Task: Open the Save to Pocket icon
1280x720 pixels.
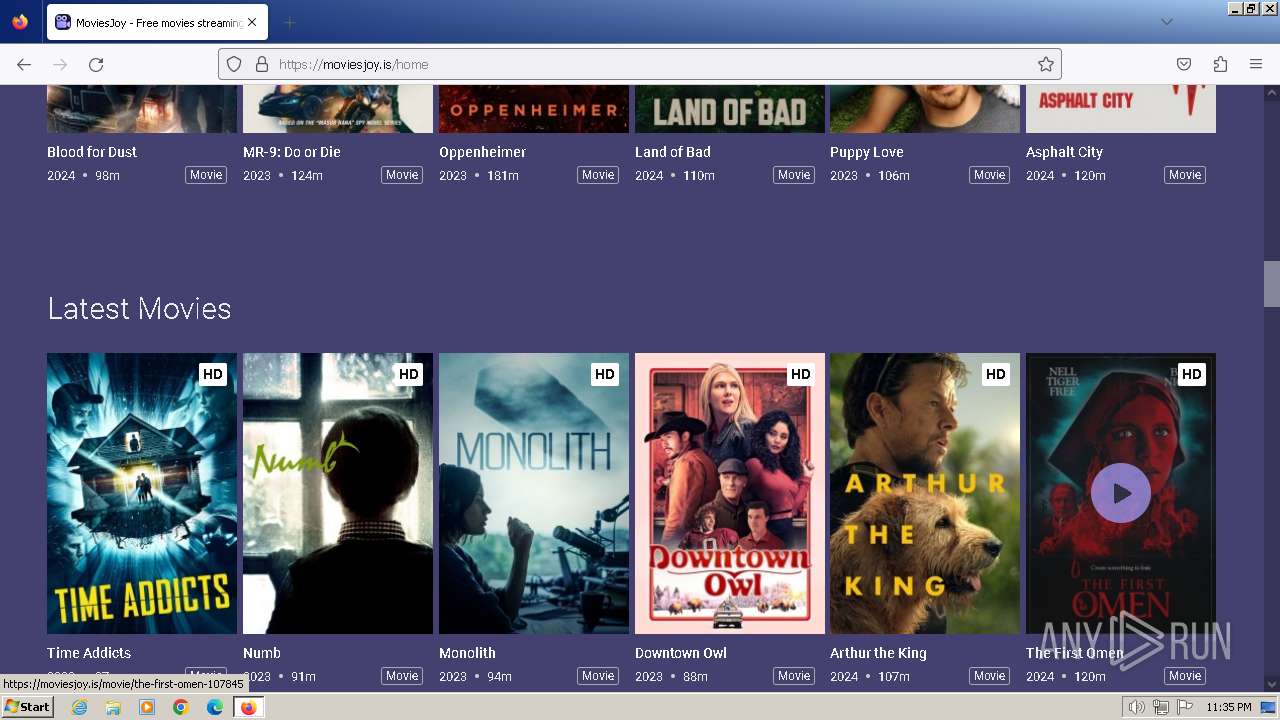Action: click(1184, 64)
